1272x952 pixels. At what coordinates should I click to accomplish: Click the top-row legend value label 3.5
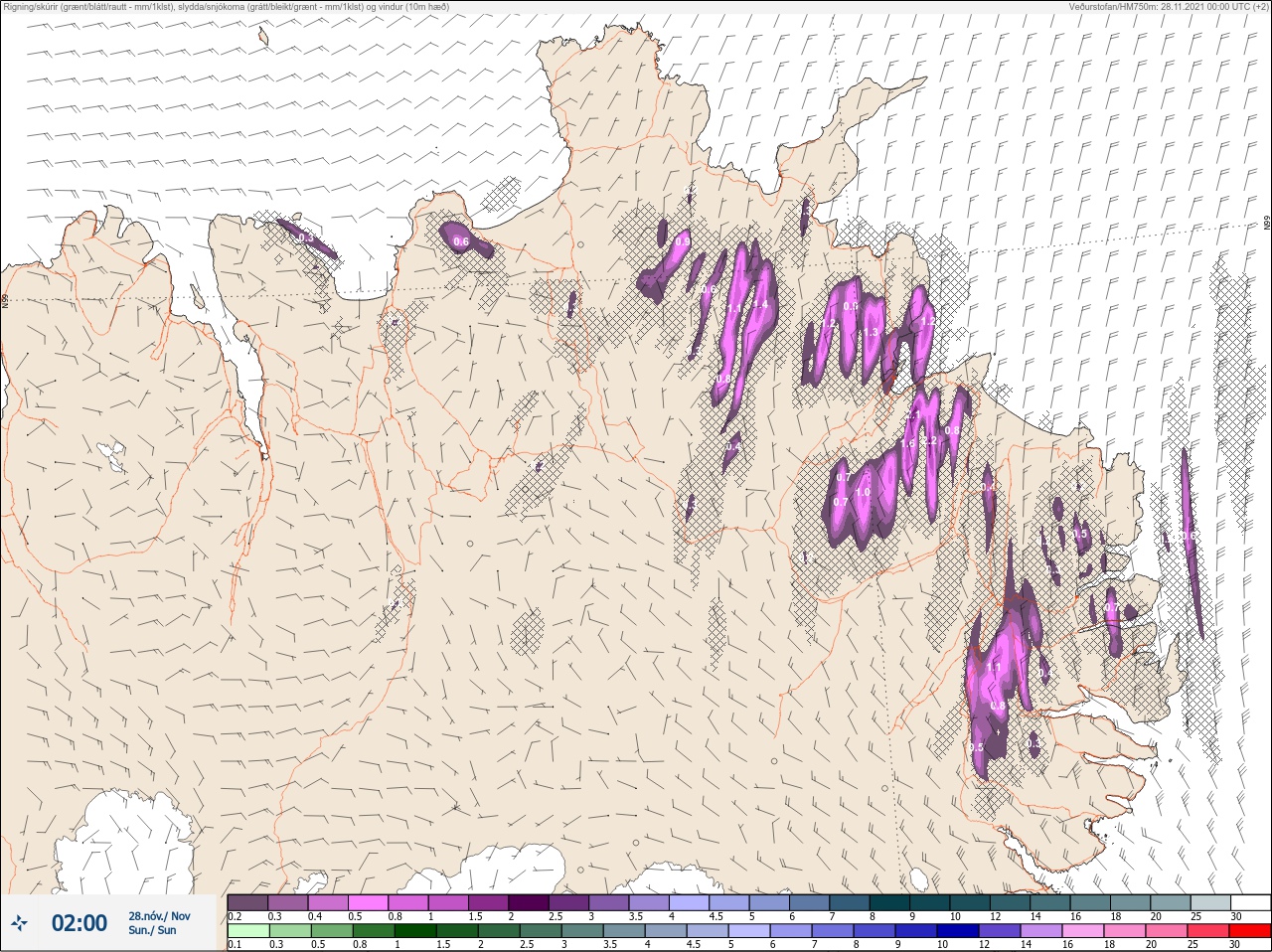coord(636,916)
